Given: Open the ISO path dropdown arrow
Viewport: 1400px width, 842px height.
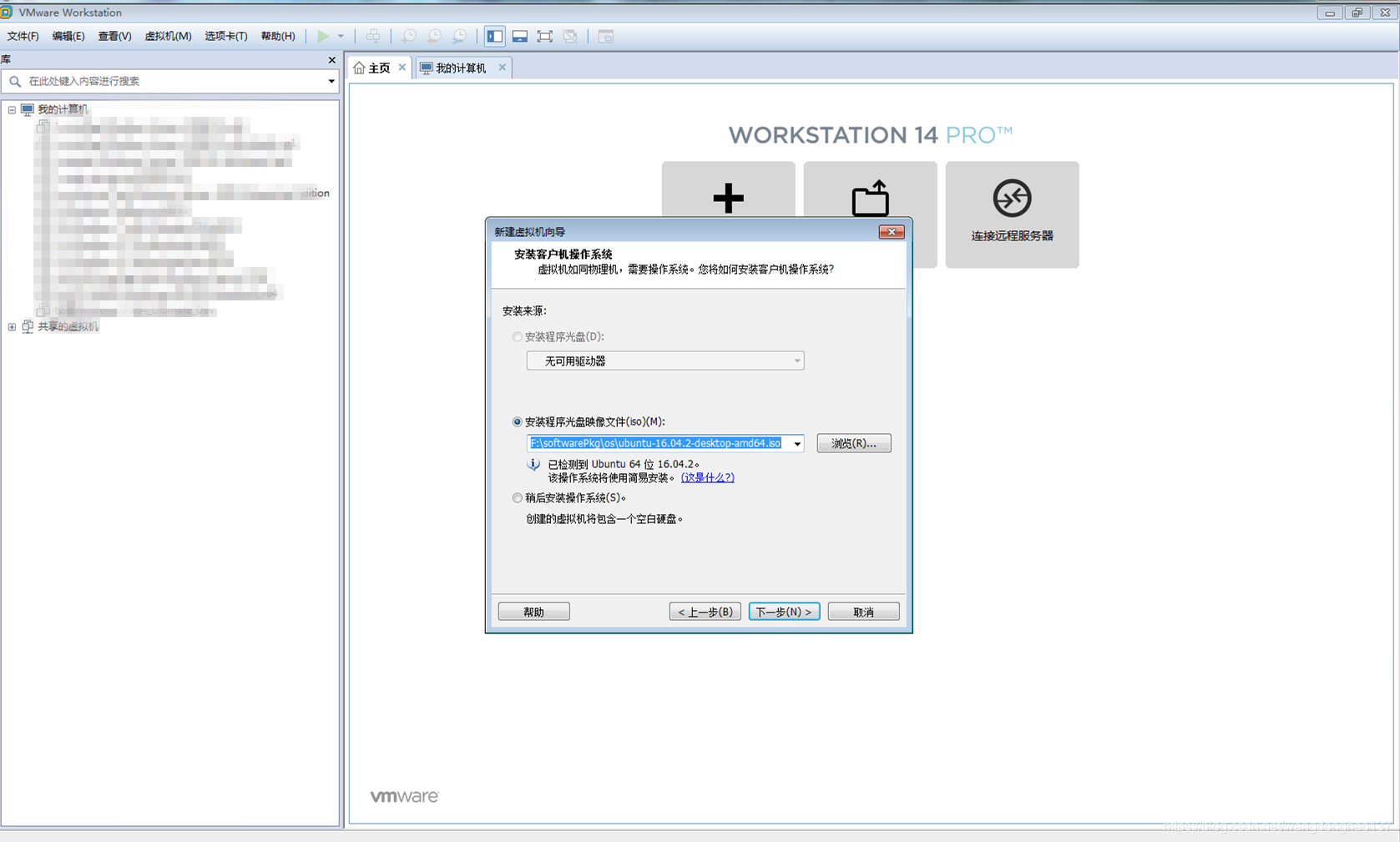Looking at the screenshot, I should click(797, 443).
